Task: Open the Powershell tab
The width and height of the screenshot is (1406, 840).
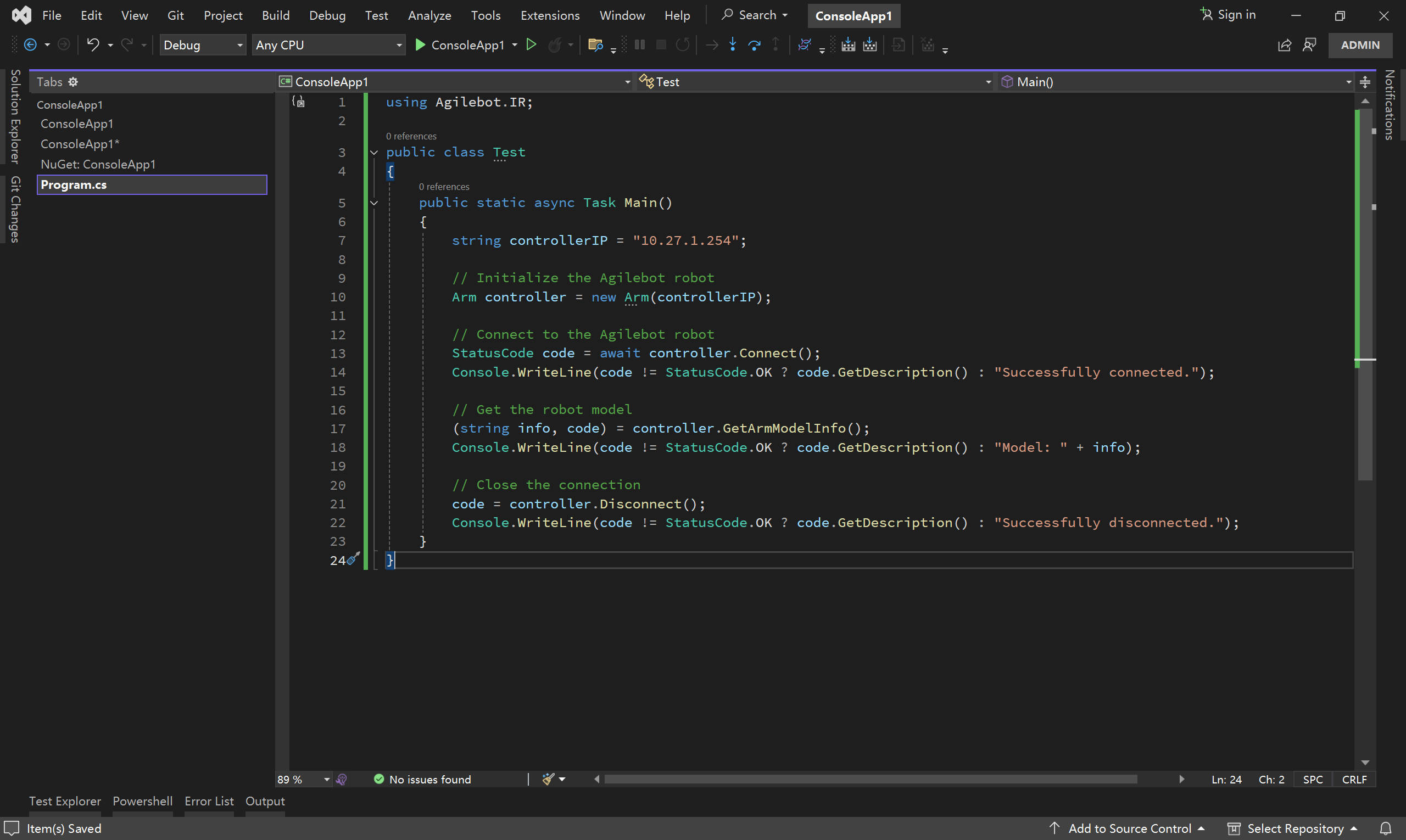Action: [x=143, y=801]
